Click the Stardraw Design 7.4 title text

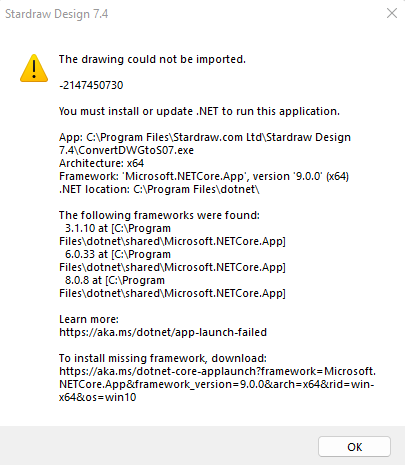coord(57,14)
